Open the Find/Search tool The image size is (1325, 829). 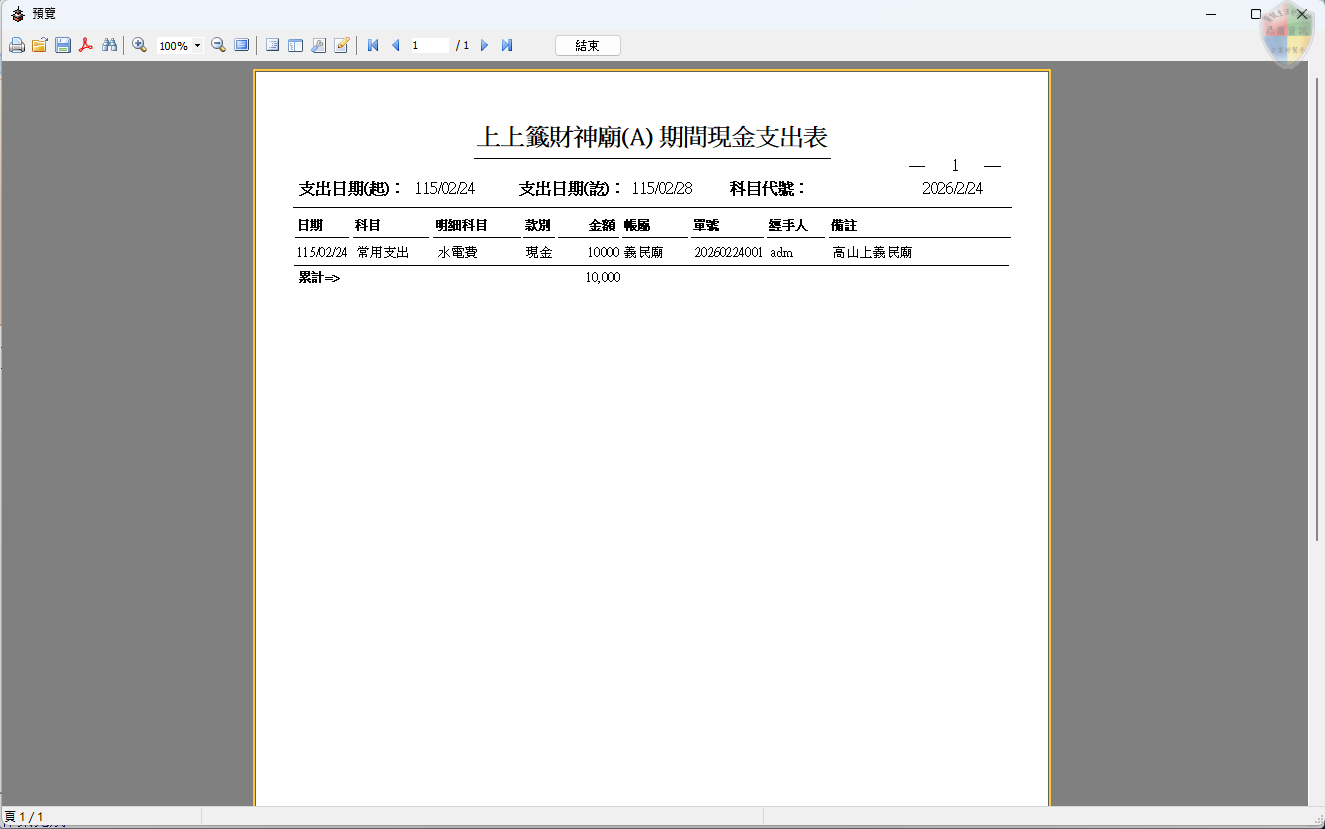[110, 45]
